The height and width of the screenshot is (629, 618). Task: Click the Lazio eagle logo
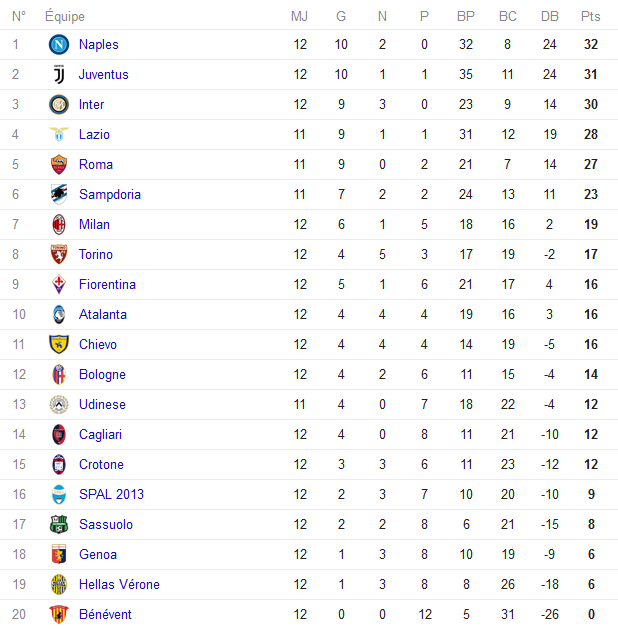click(58, 134)
